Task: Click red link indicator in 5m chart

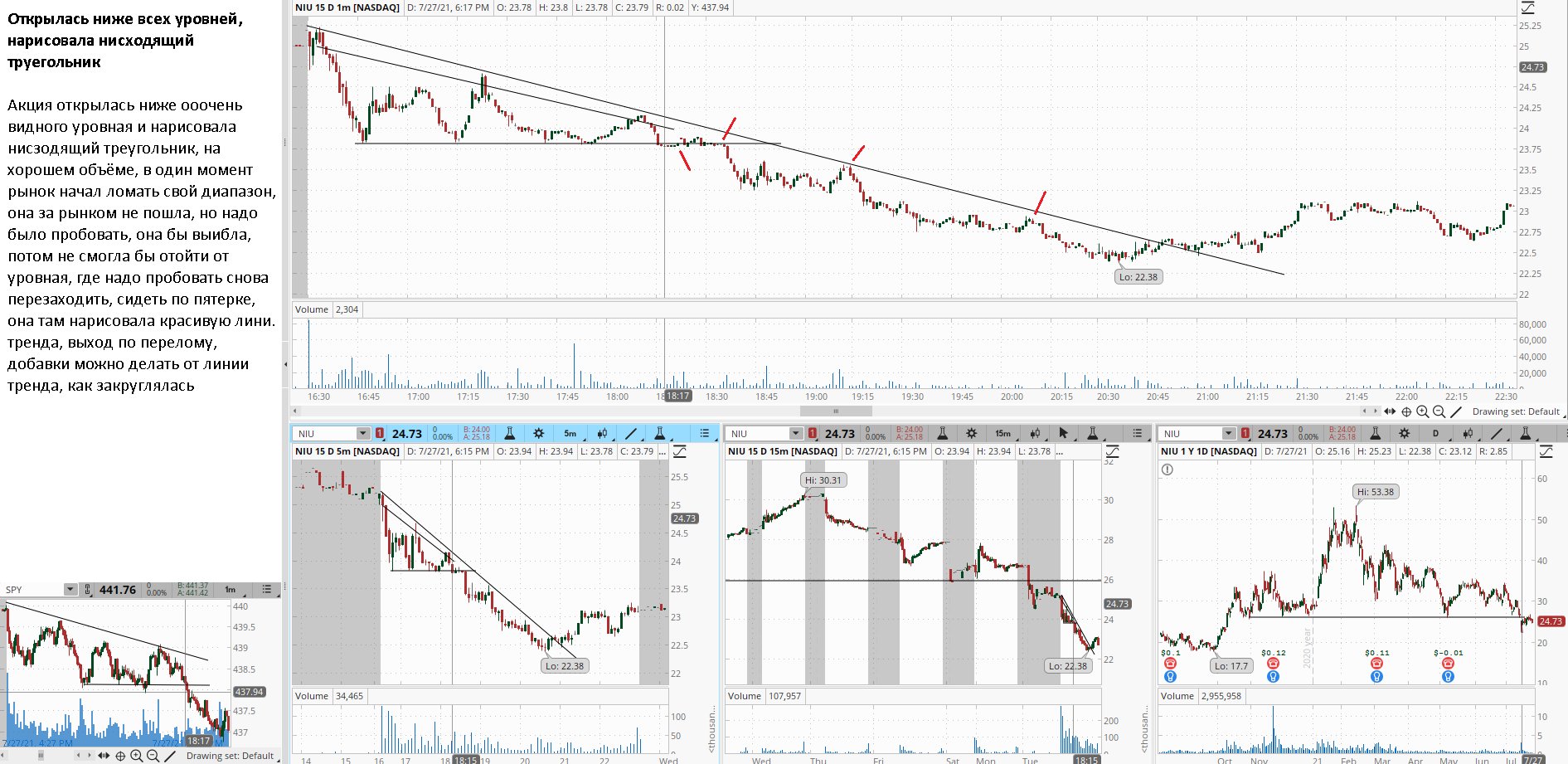Action: 380,433
